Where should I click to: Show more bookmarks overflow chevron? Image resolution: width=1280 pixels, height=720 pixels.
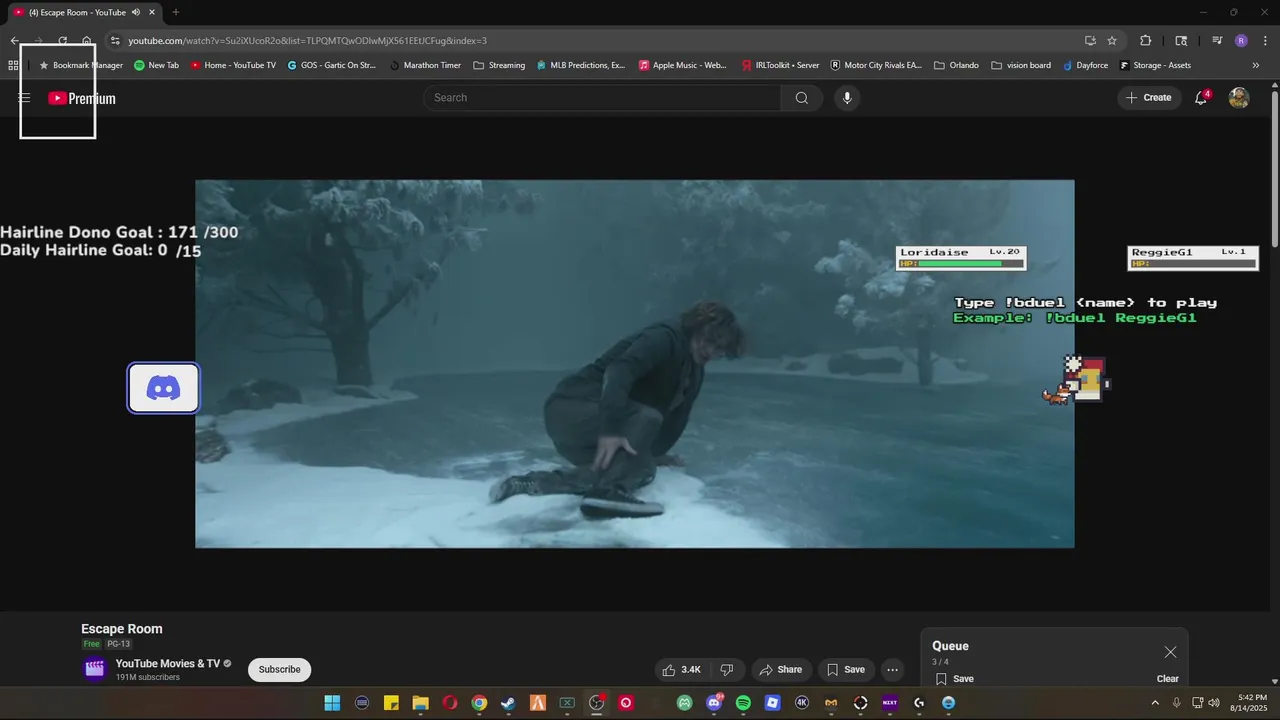pos(1256,65)
